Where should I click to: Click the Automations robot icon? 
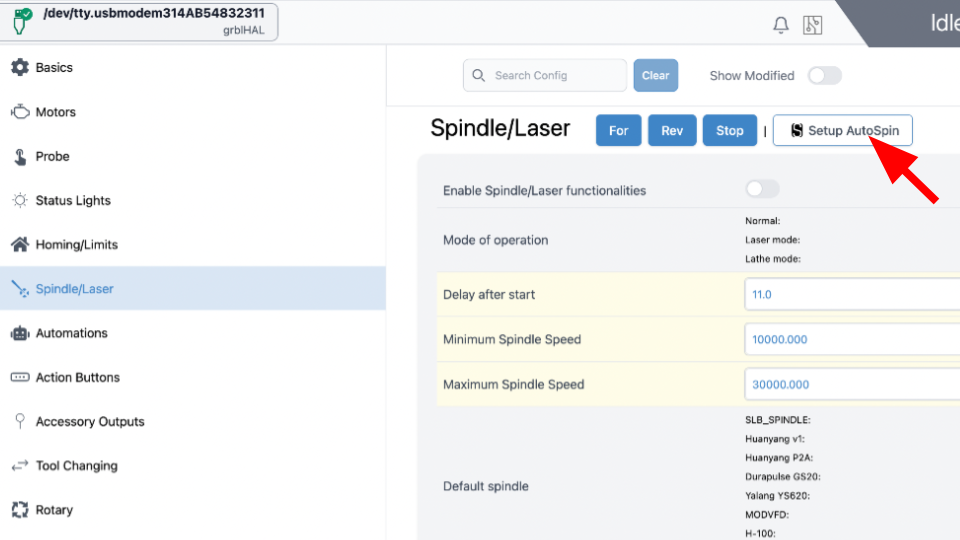[x=20, y=333]
